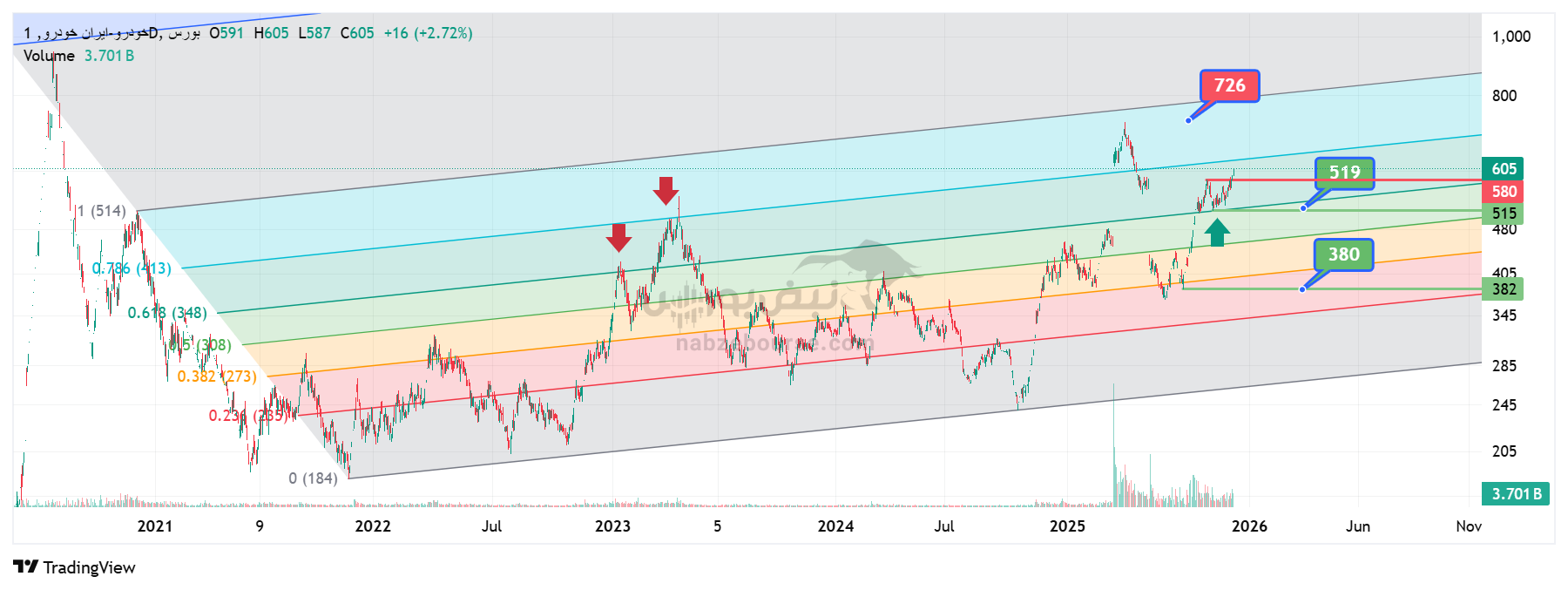Select the 0.618 (348) Fibonacci level label
This screenshot has width=1568, height=590.
pyautogui.click(x=167, y=313)
